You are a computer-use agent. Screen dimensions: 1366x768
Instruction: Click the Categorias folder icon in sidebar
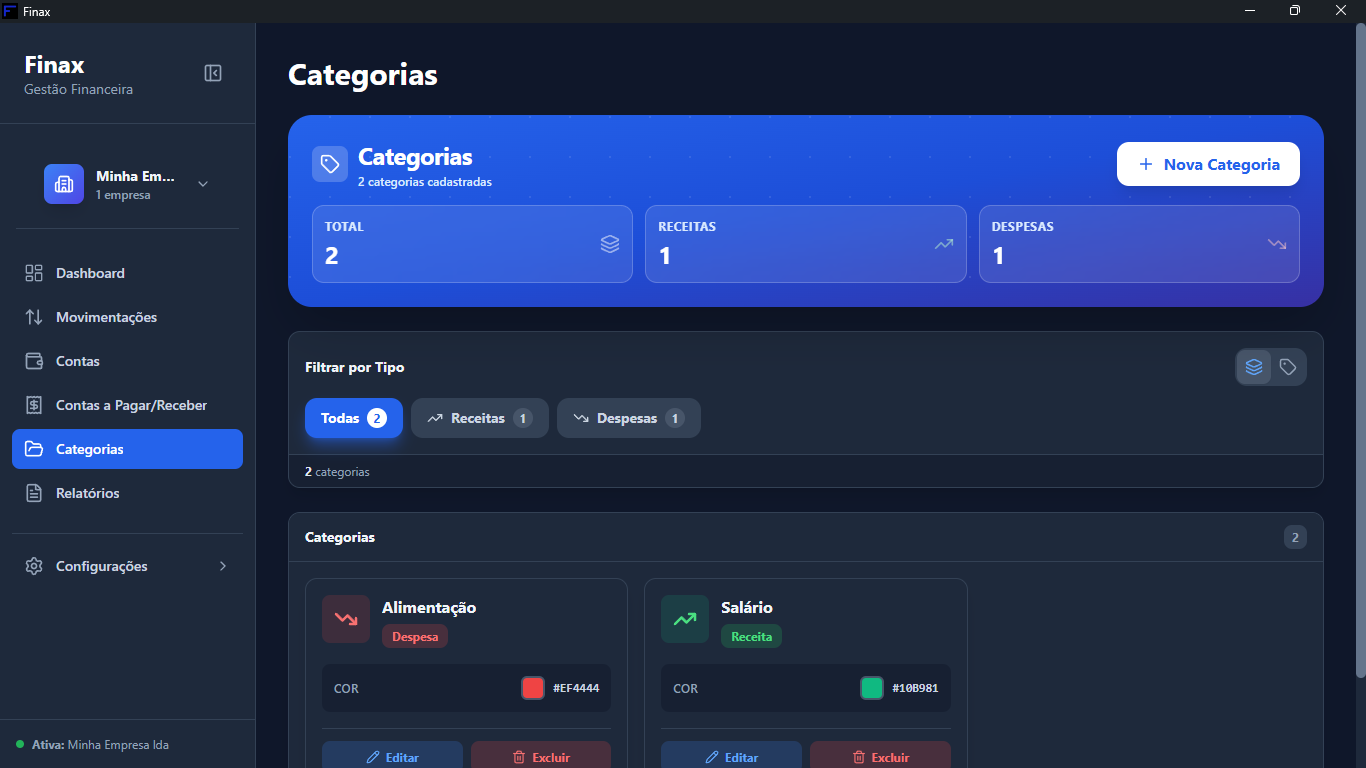[34, 449]
